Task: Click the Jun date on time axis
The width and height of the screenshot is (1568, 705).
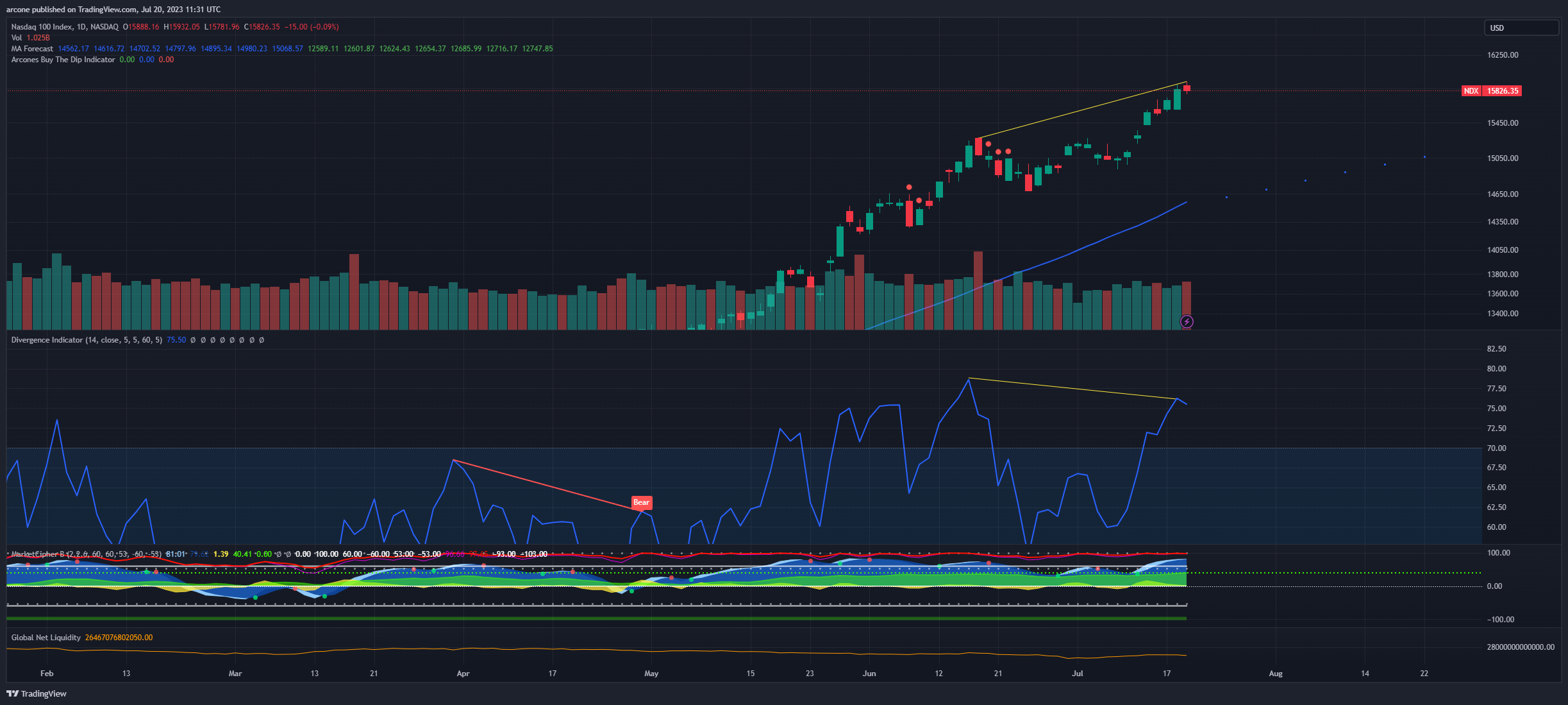Action: coord(869,674)
